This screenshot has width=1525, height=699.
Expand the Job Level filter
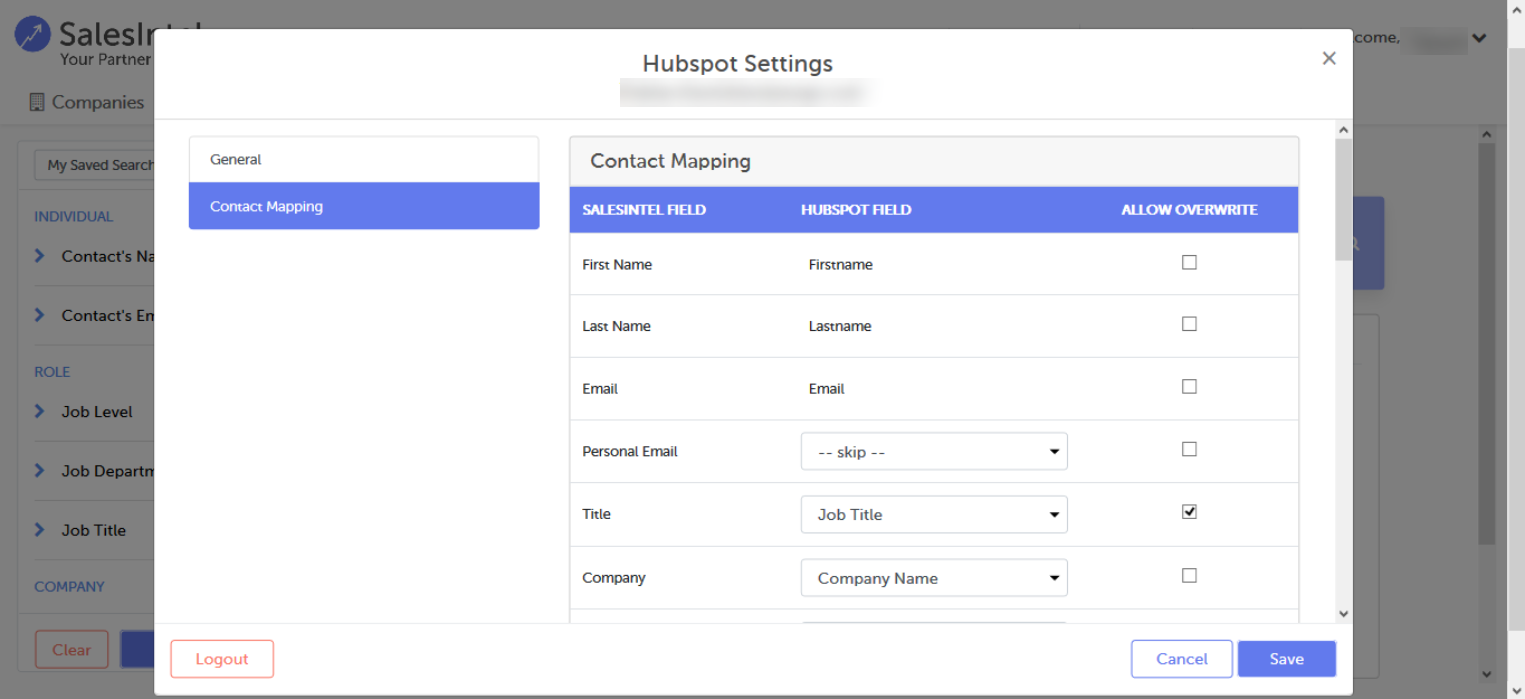point(40,411)
